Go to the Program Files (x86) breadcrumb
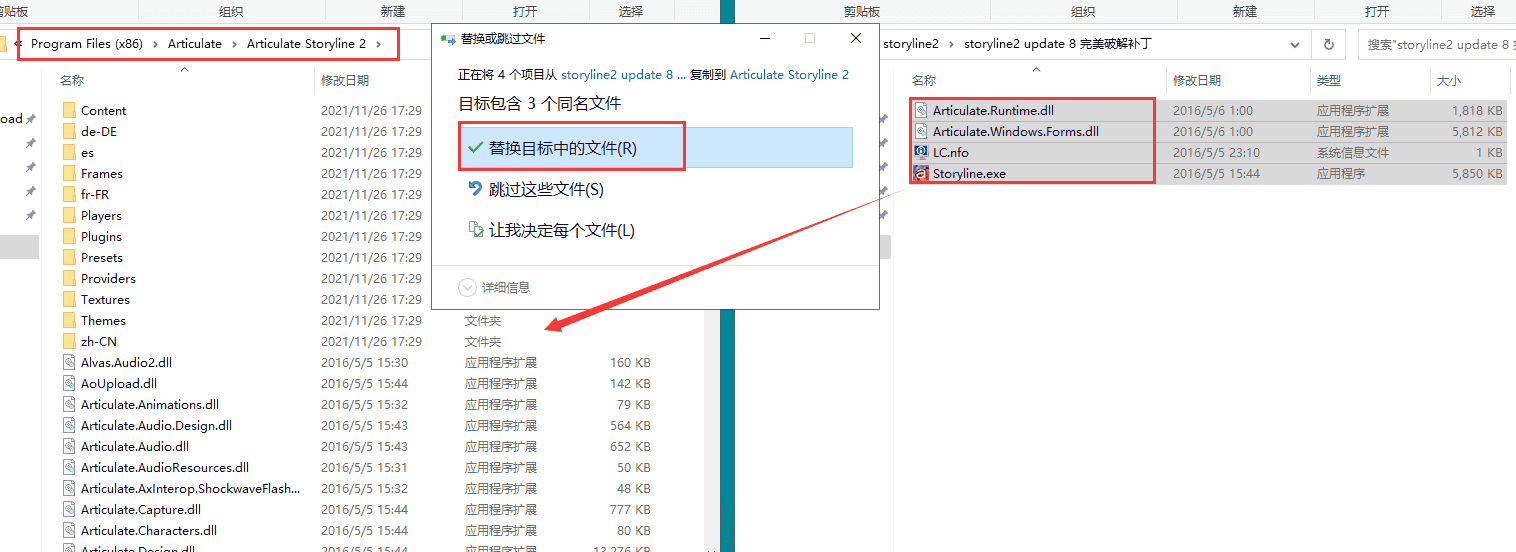Viewport: 1516px width, 552px height. coord(87,44)
